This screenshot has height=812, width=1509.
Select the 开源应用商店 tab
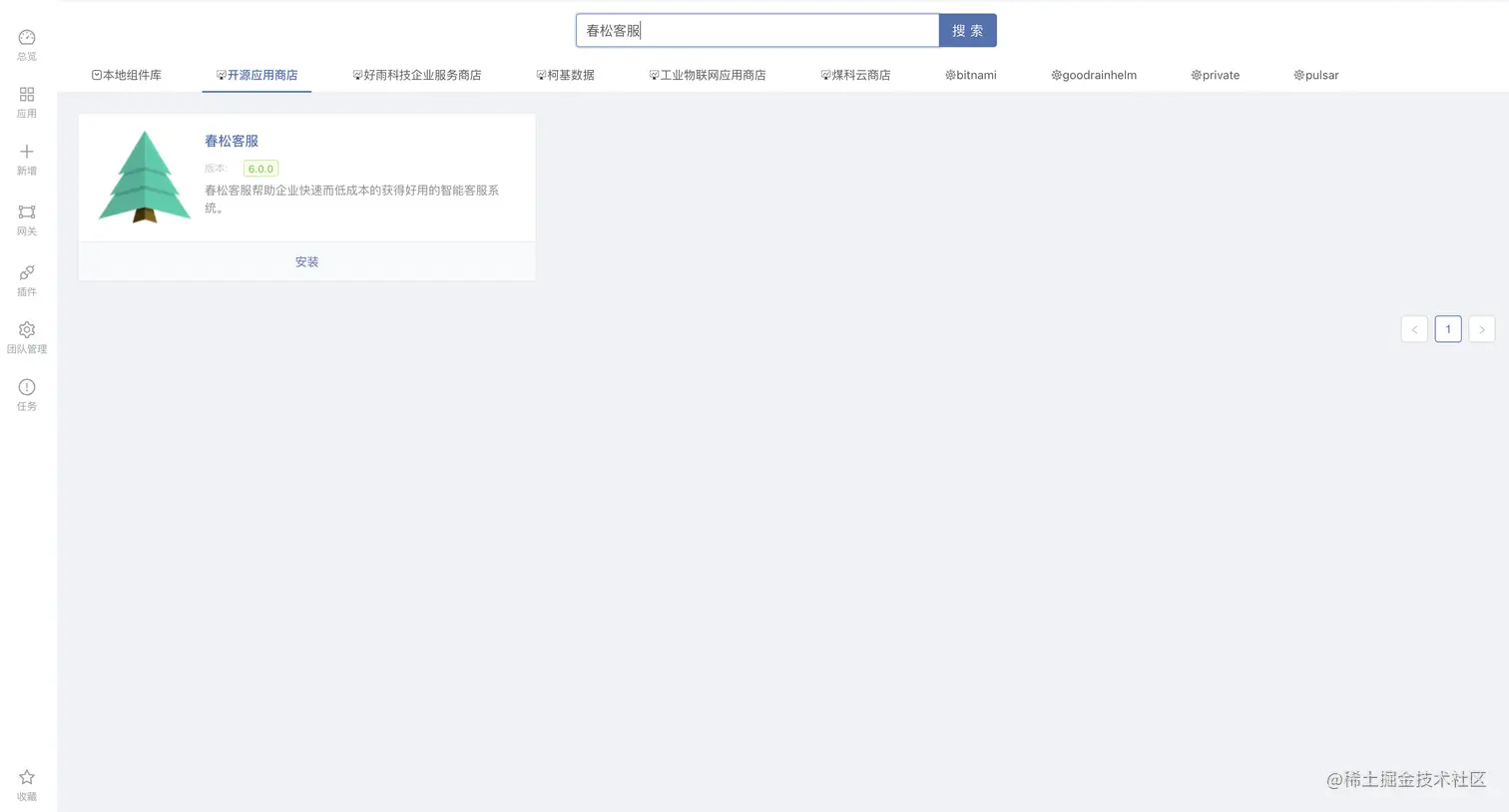pyautogui.click(x=256, y=75)
